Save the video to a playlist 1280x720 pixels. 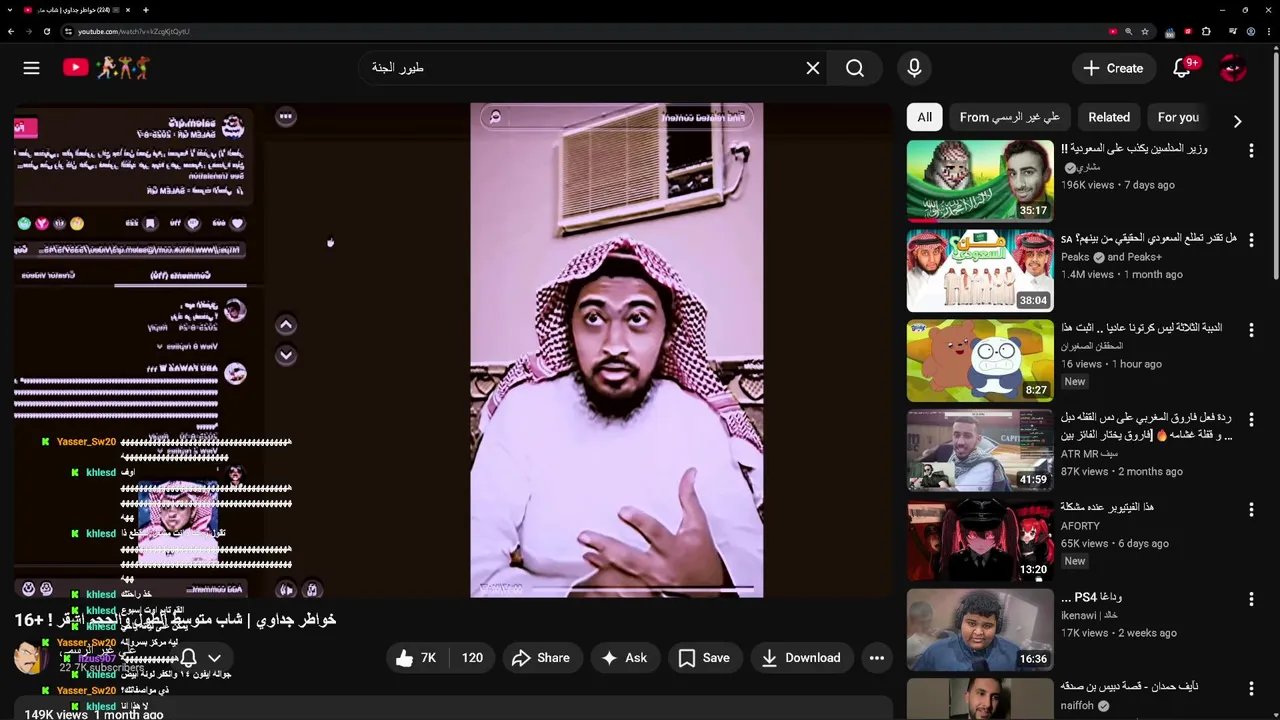(704, 657)
